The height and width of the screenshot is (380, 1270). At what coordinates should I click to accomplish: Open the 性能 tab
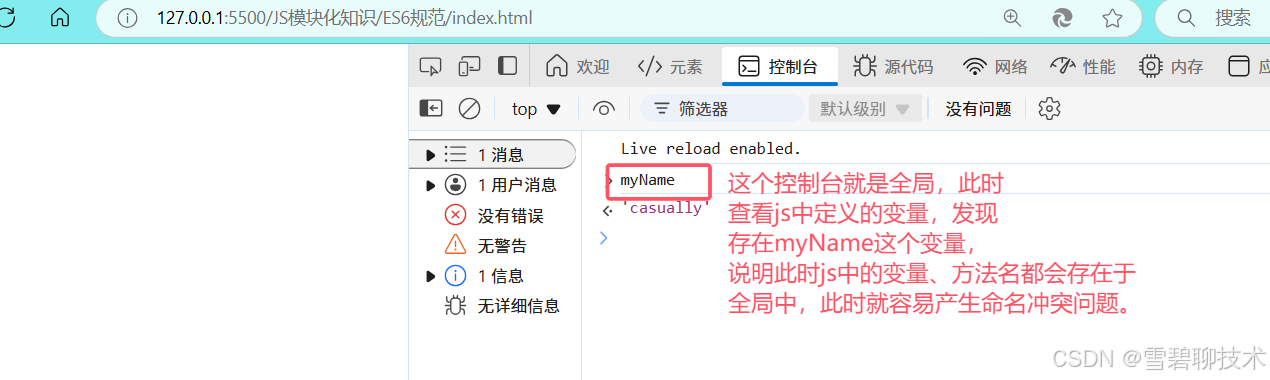coord(1082,66)
